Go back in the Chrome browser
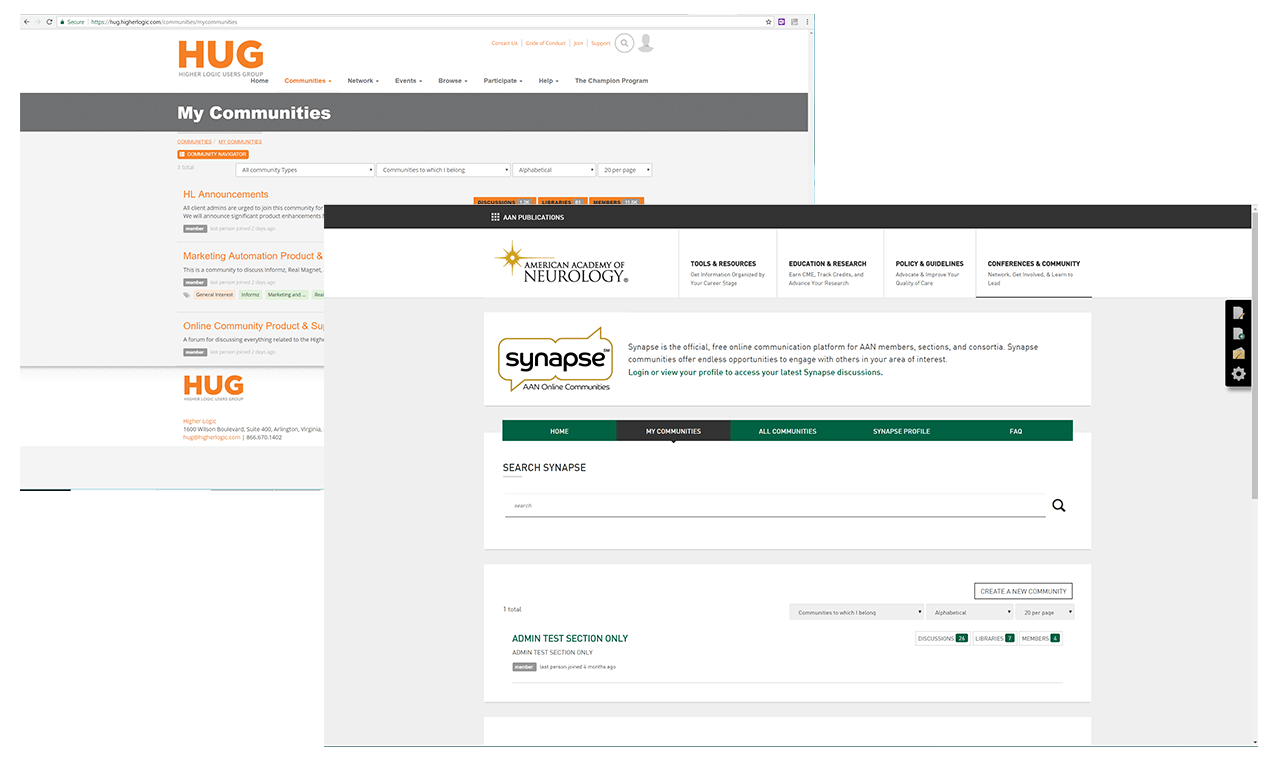The image size is (1280, 768). [27, 21]
